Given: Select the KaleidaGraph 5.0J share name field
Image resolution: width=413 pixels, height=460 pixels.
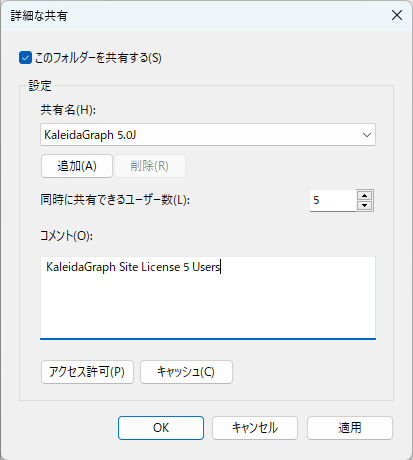Looking at the screenshot, I should [x=208, y=135].
